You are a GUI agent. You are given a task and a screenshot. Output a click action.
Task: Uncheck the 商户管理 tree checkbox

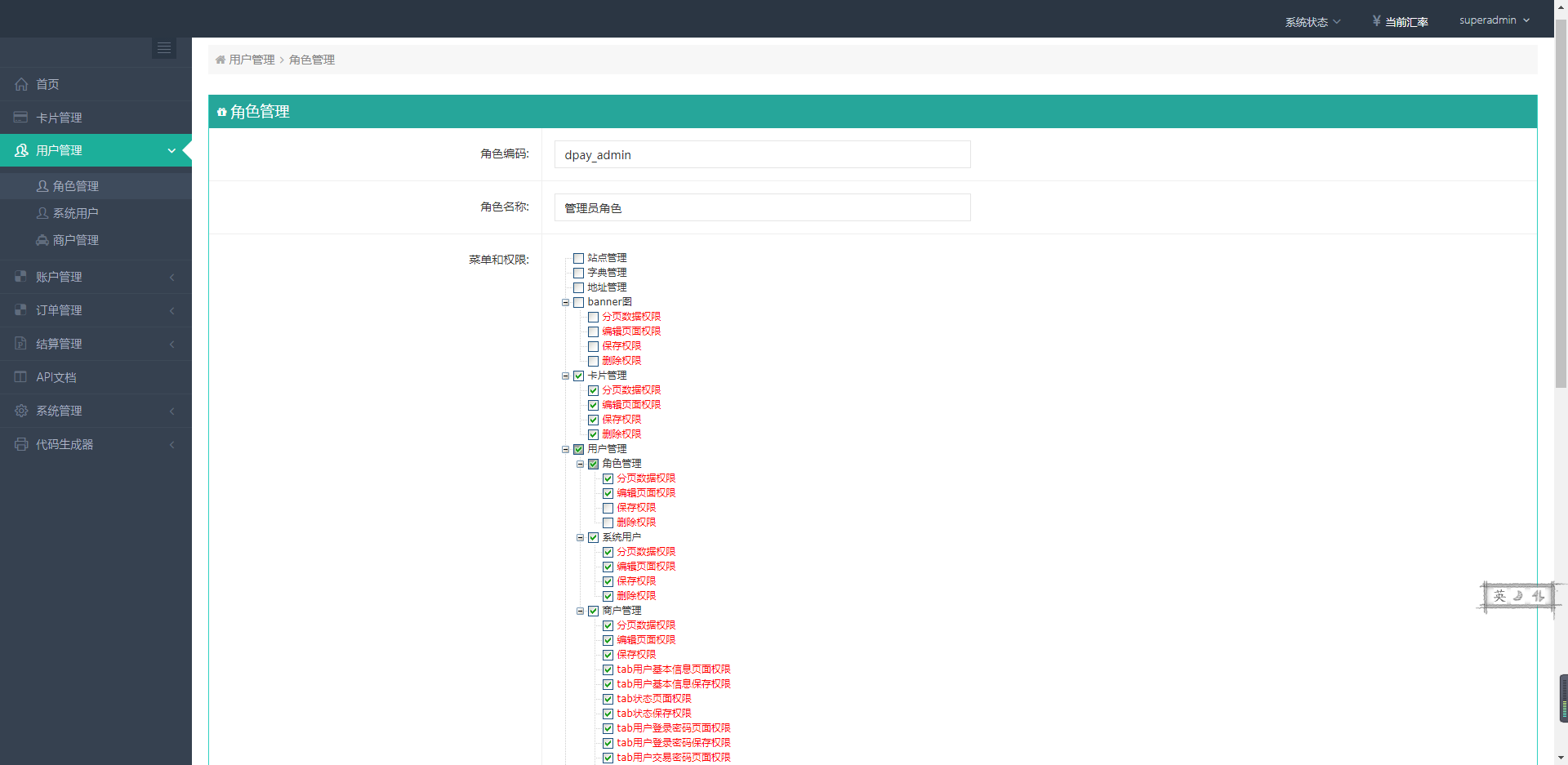(x=594, y=611)
